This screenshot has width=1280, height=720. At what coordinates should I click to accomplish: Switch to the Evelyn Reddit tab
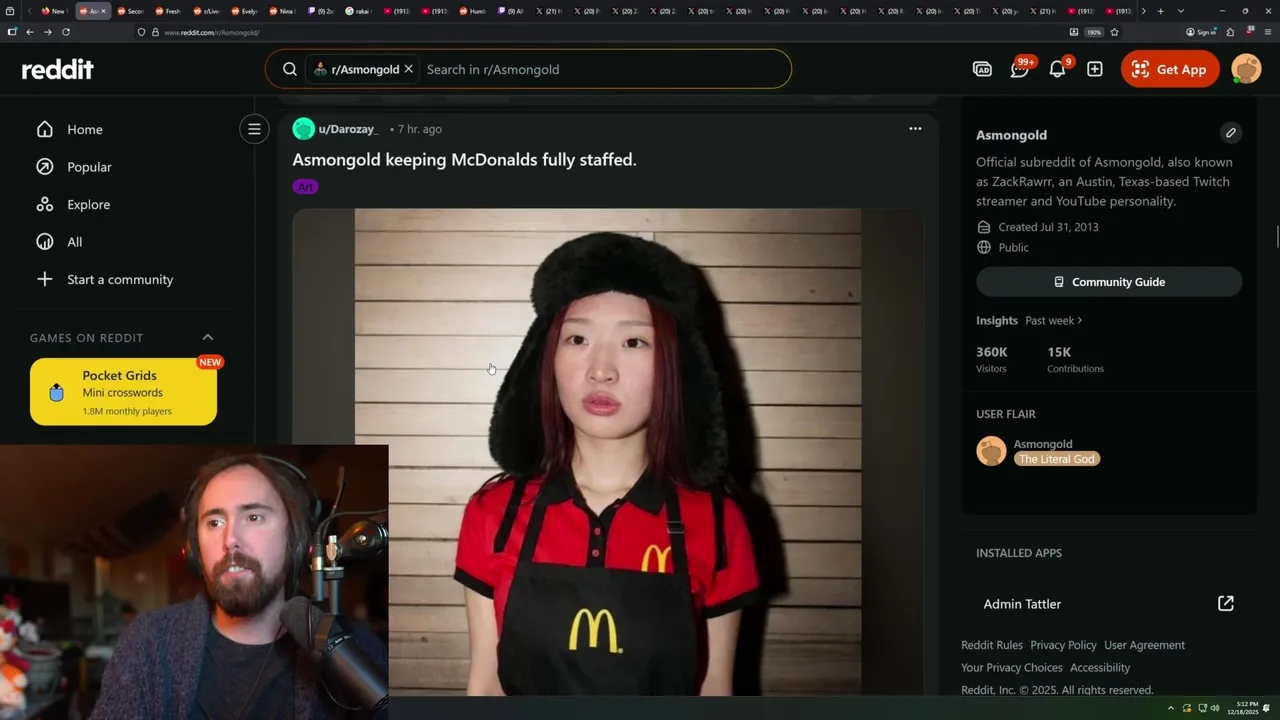point(244,11)
